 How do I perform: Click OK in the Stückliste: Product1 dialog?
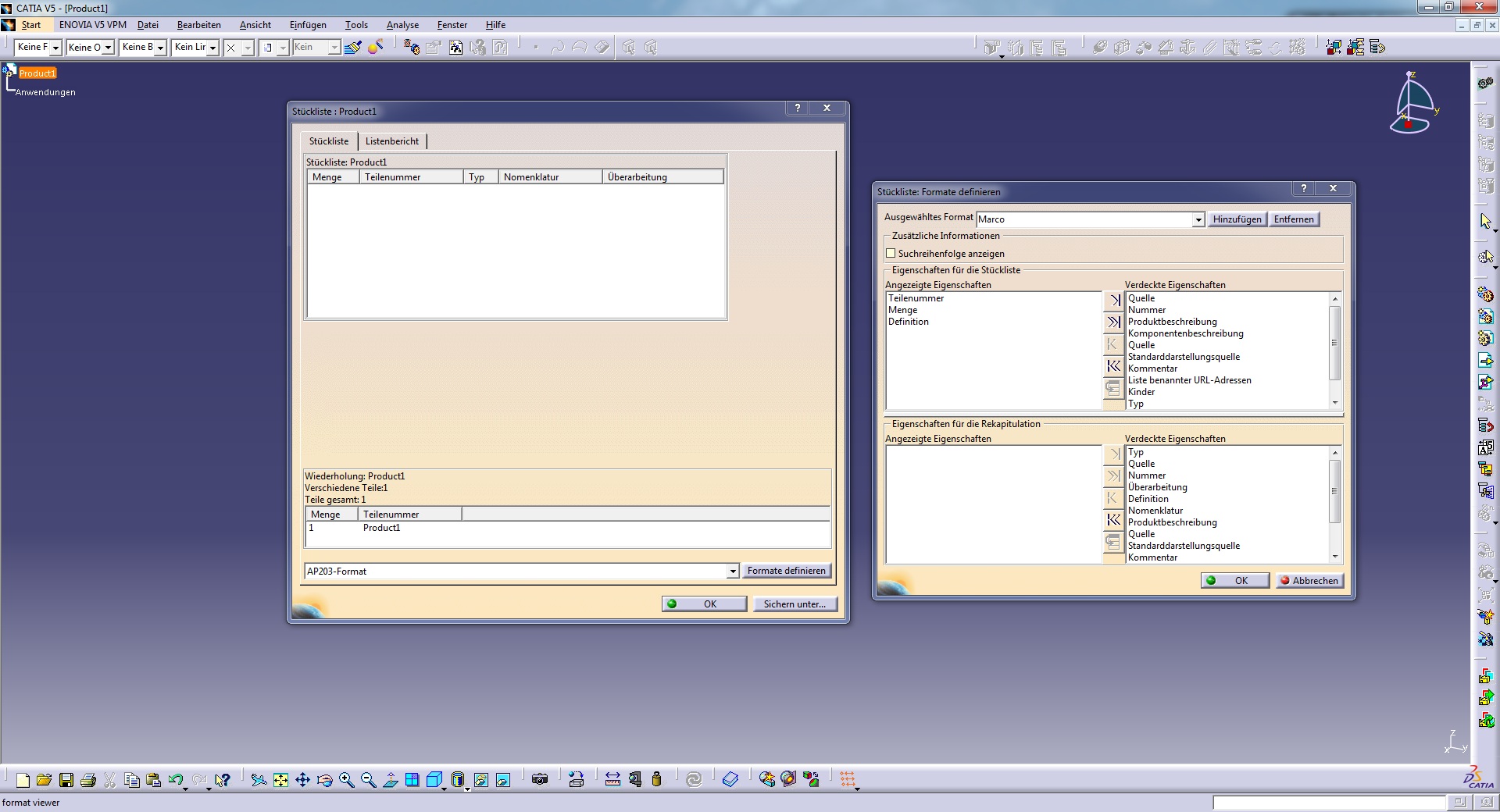(703, 604)
